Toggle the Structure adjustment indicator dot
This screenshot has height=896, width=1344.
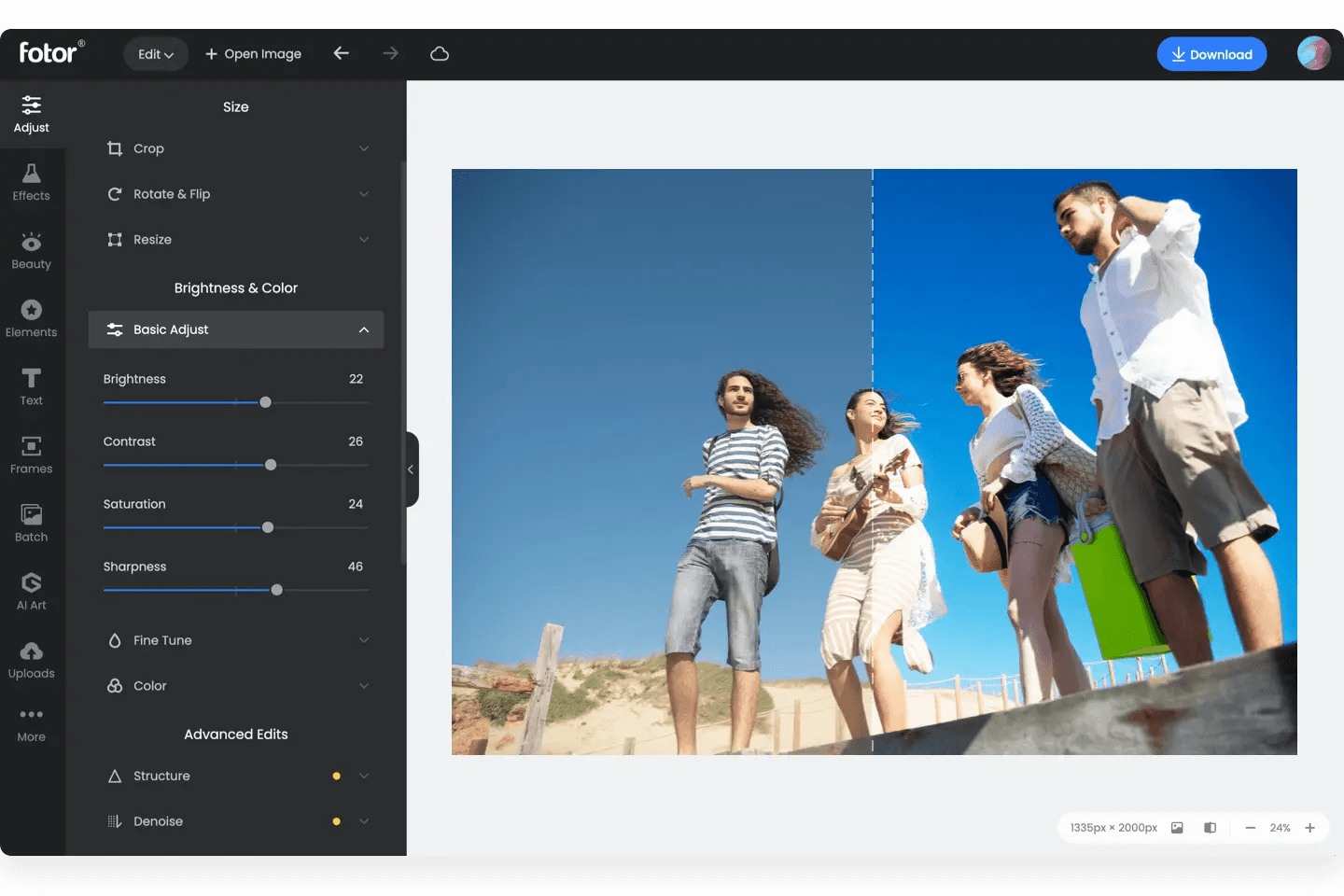click(336, 776)
